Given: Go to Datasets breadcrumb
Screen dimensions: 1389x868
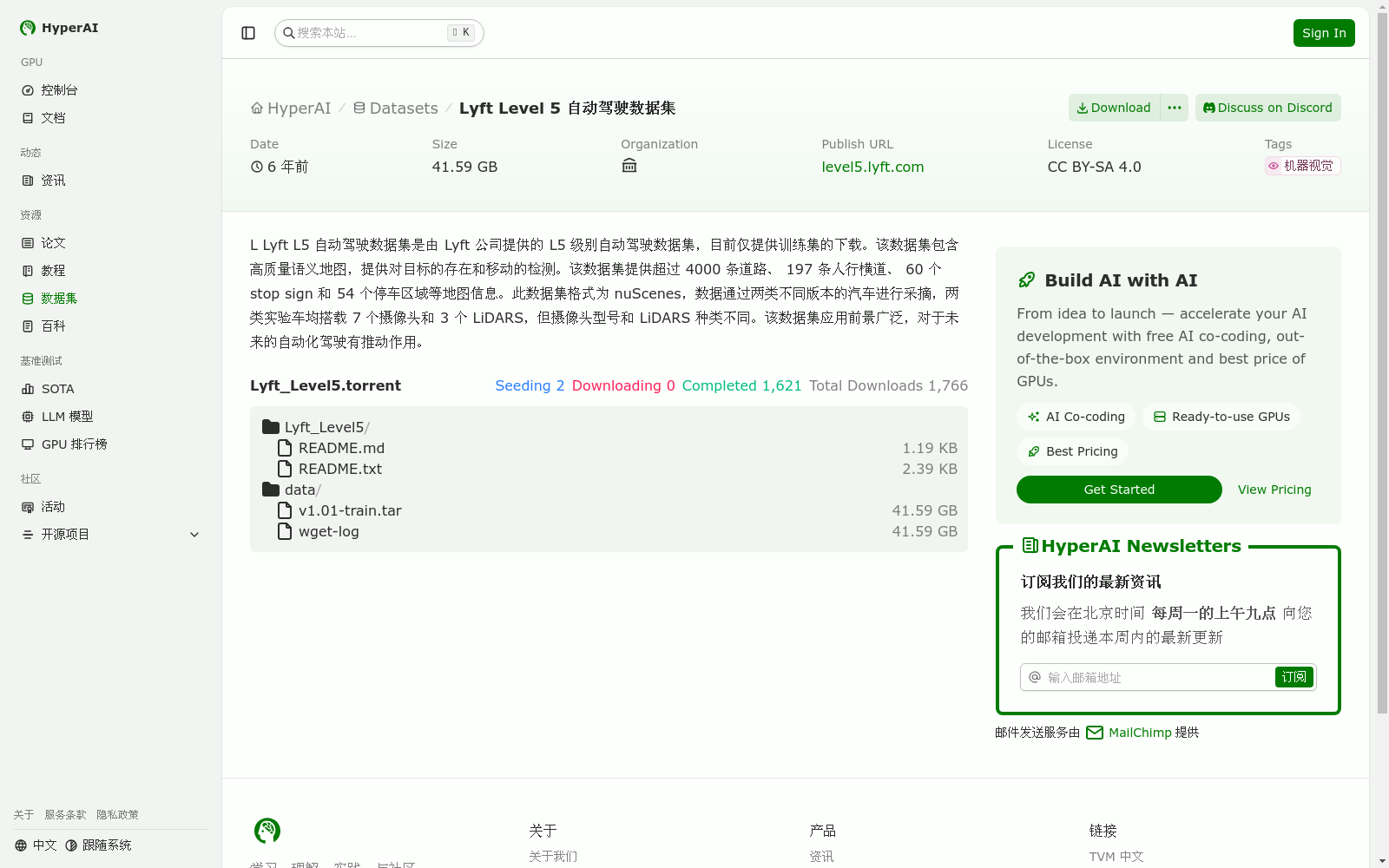Looking at the screenshot, I should tap(396, 108).
